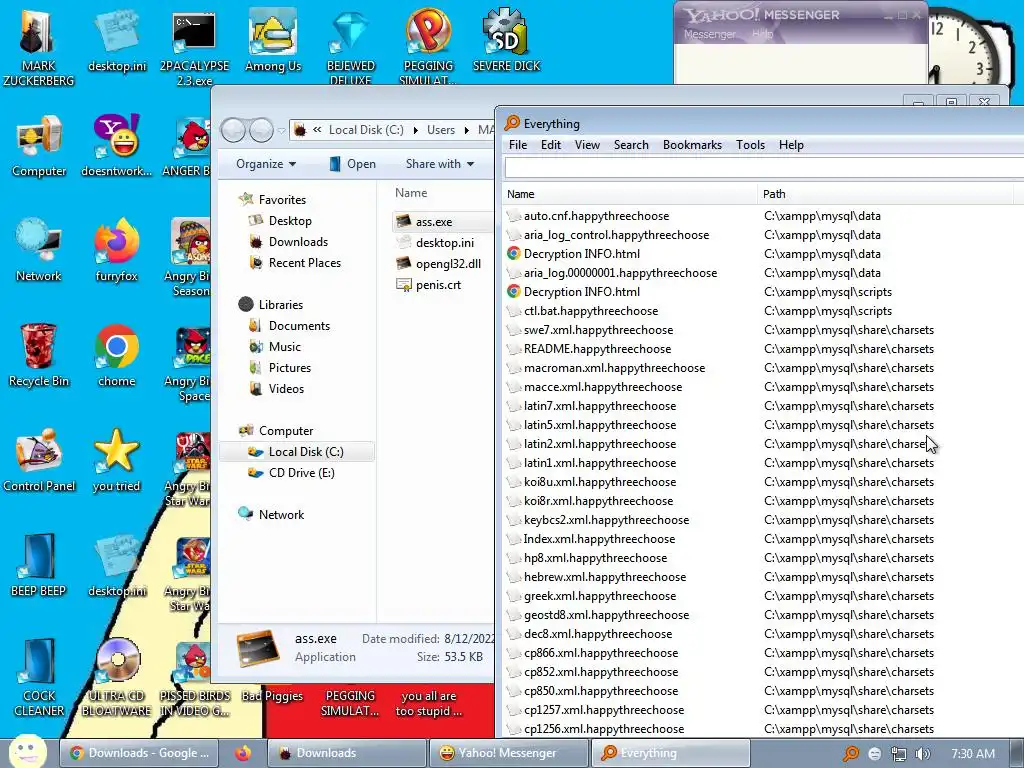1024x768 pixels.
Task: Open the MARK ZUCKERBERG desktop icon
Action: (38, 46)
